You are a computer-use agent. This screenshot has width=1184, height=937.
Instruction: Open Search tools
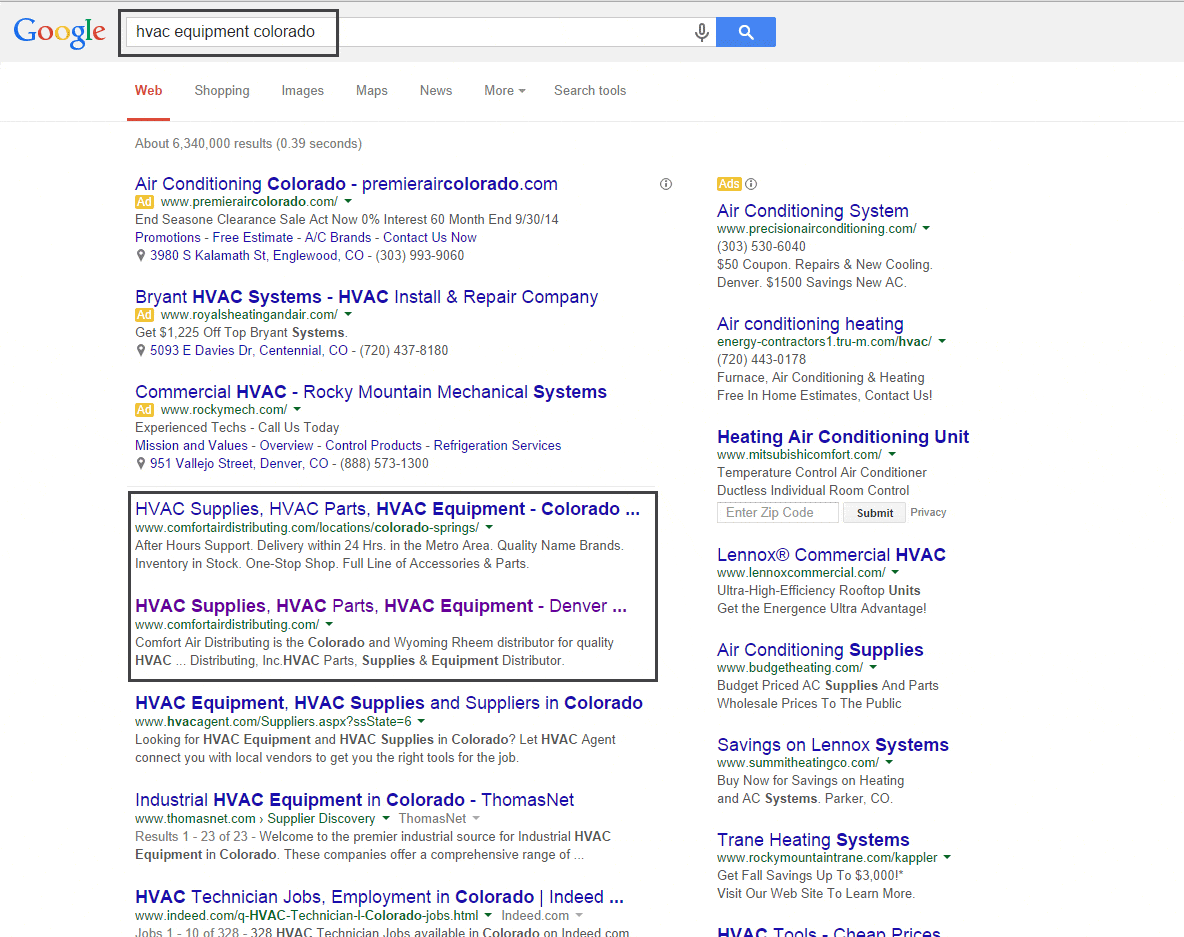(590, 91)
